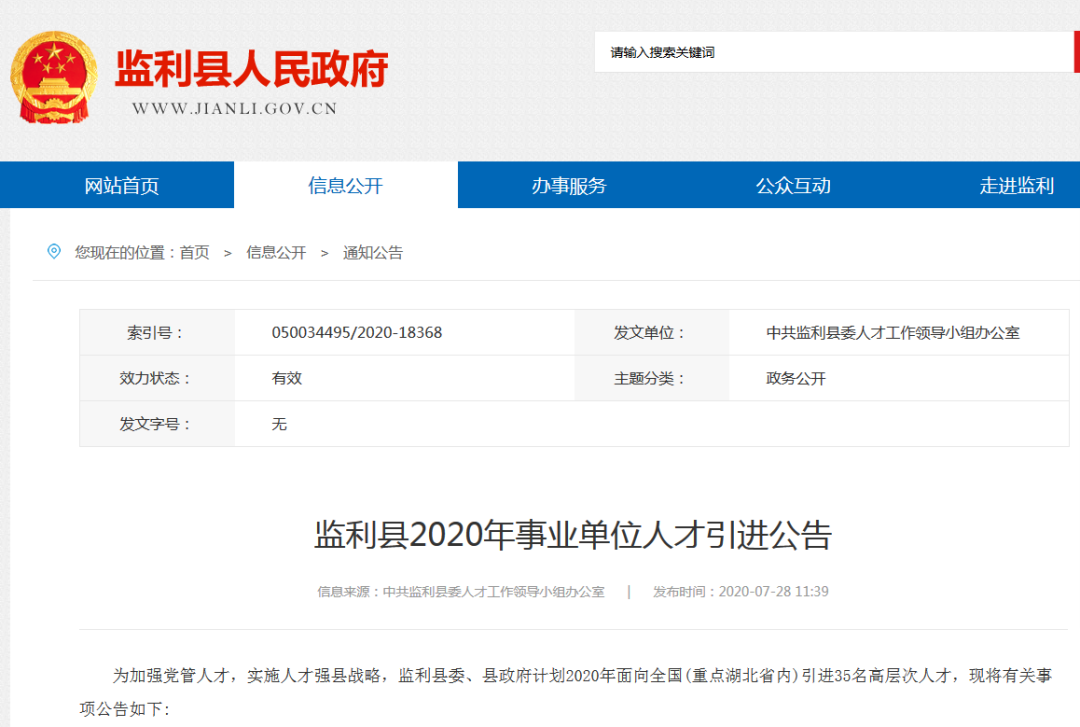The image size is (1080, 727).
Task: Click the issuing unit 中共监利县委人才工作领导小组办公室
Action: click(893, 332)
